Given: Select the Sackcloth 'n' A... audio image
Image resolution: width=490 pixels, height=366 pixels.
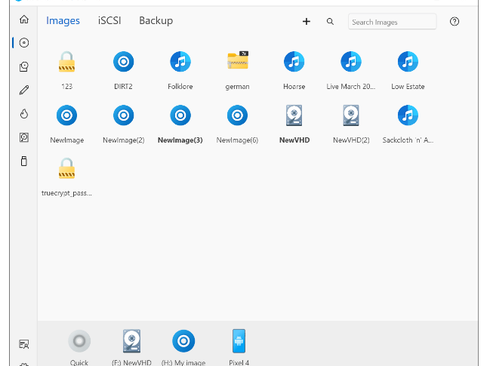Looking at the screenshot, I should coord(408,124).
